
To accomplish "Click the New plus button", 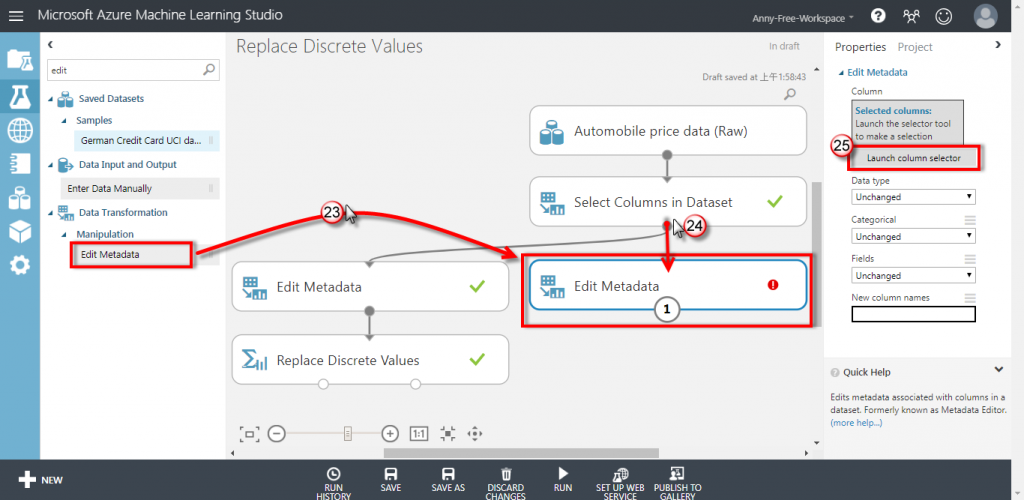I will [x=40, y=480].
